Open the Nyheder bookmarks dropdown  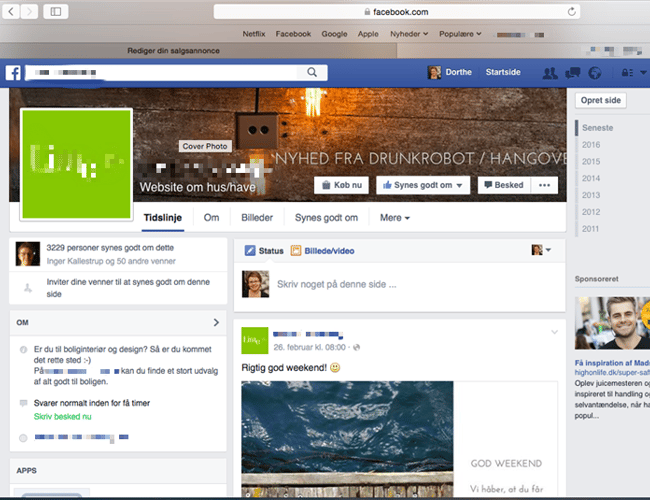pos(409,34)
